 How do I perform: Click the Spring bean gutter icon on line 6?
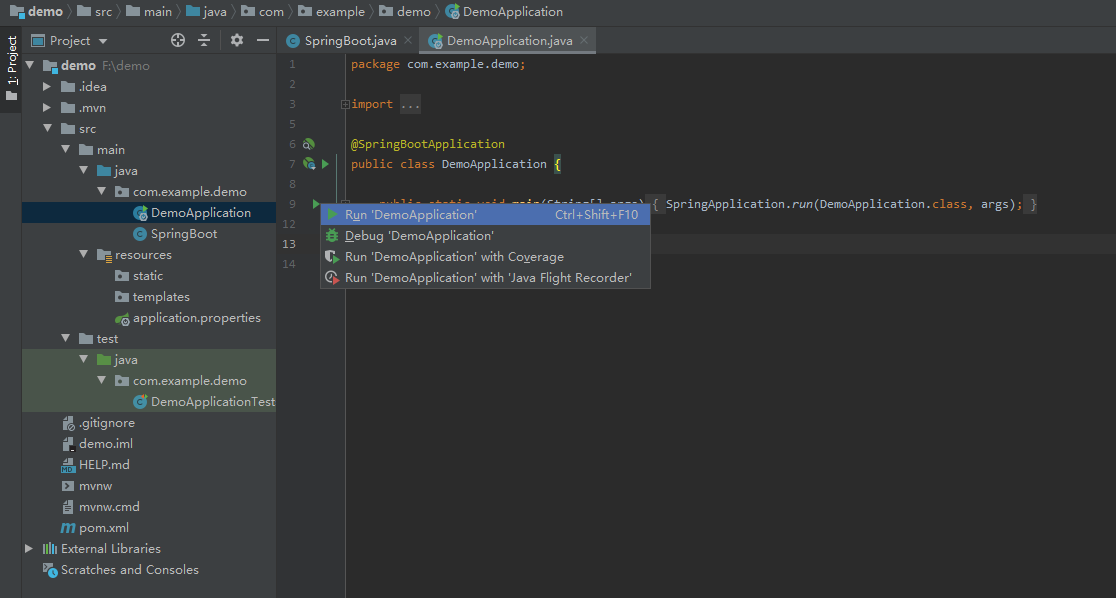(x=309, y=144)
